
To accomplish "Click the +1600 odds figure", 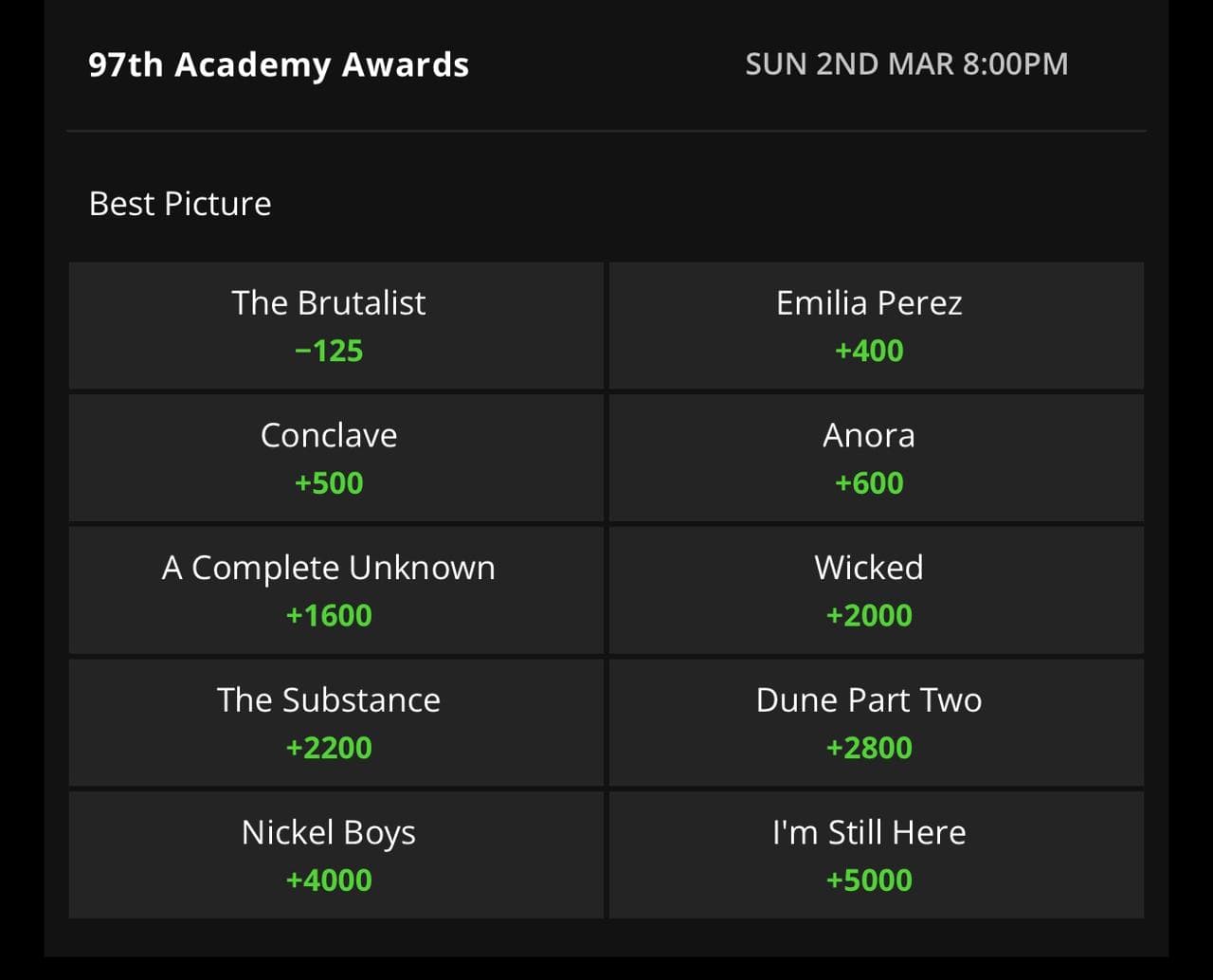I will click(329, 615).
